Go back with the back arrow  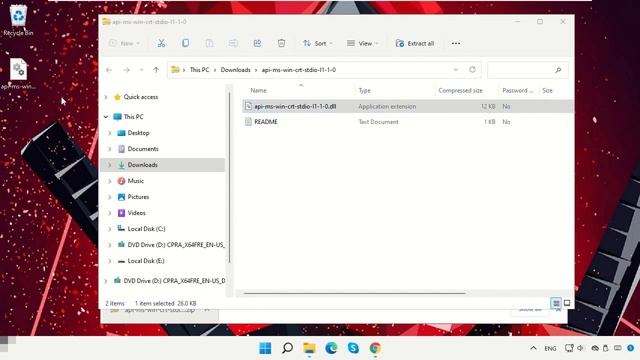(x=109, y=70)
